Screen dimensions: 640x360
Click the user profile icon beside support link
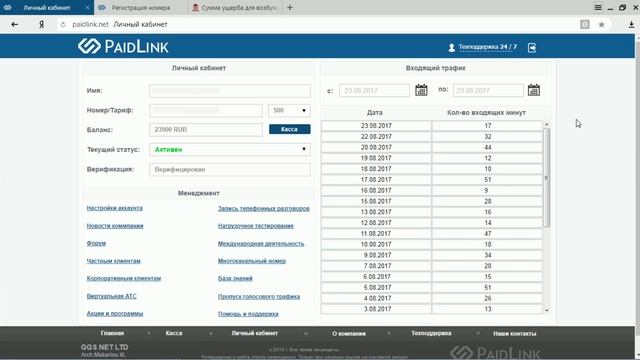[451, 48]
